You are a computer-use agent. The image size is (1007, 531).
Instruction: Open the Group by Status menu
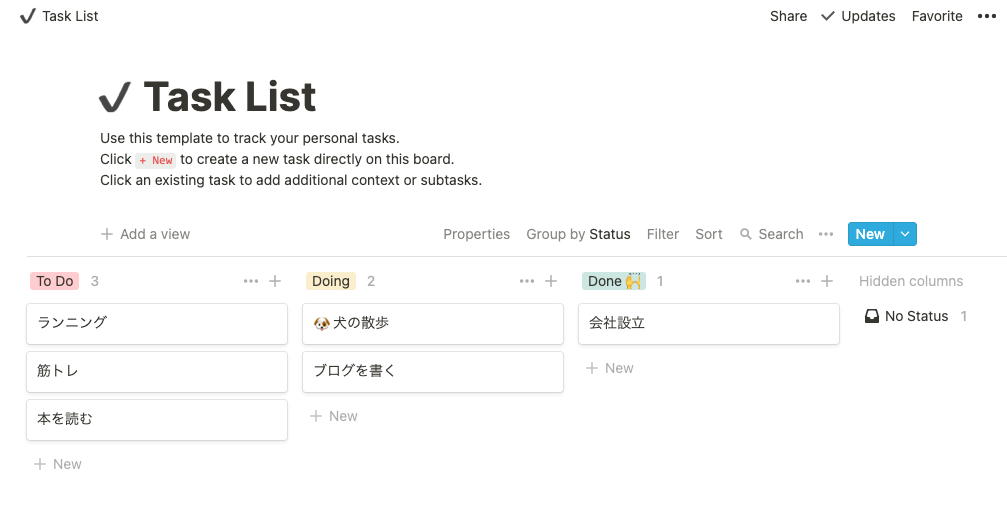click(578, 234)
